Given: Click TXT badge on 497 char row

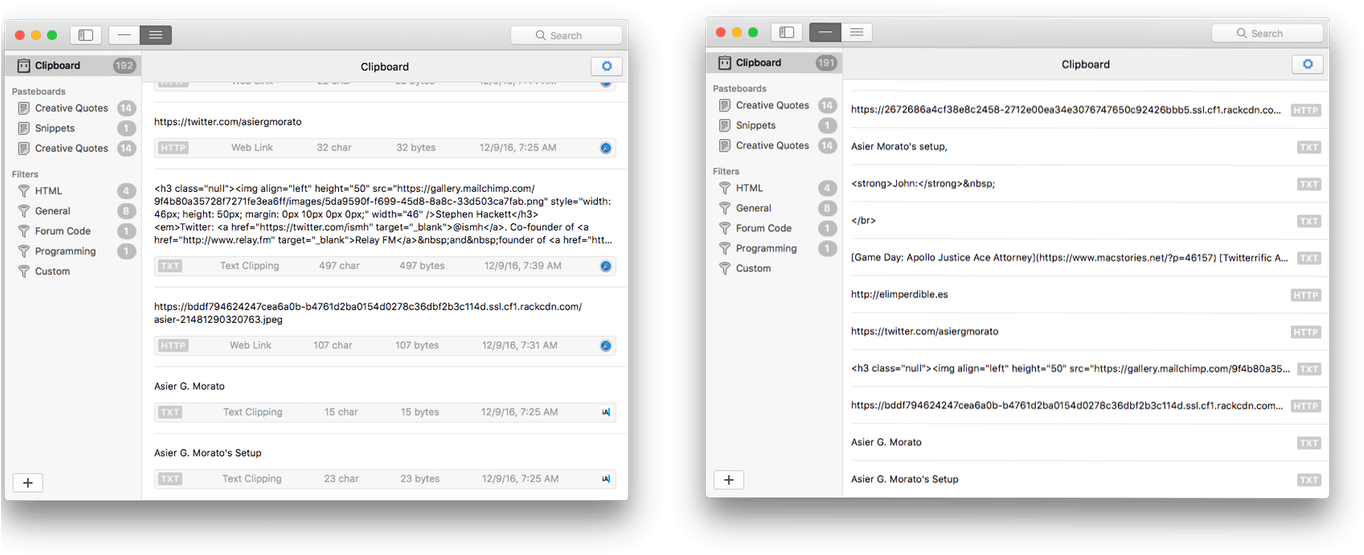Looking at the screenshot, I should [x=170, y=266].
